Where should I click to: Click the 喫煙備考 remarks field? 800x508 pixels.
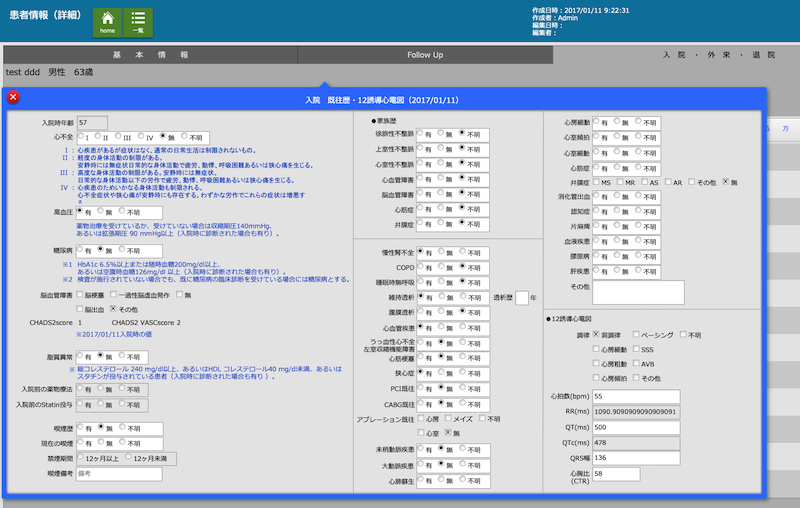(120, 473)
